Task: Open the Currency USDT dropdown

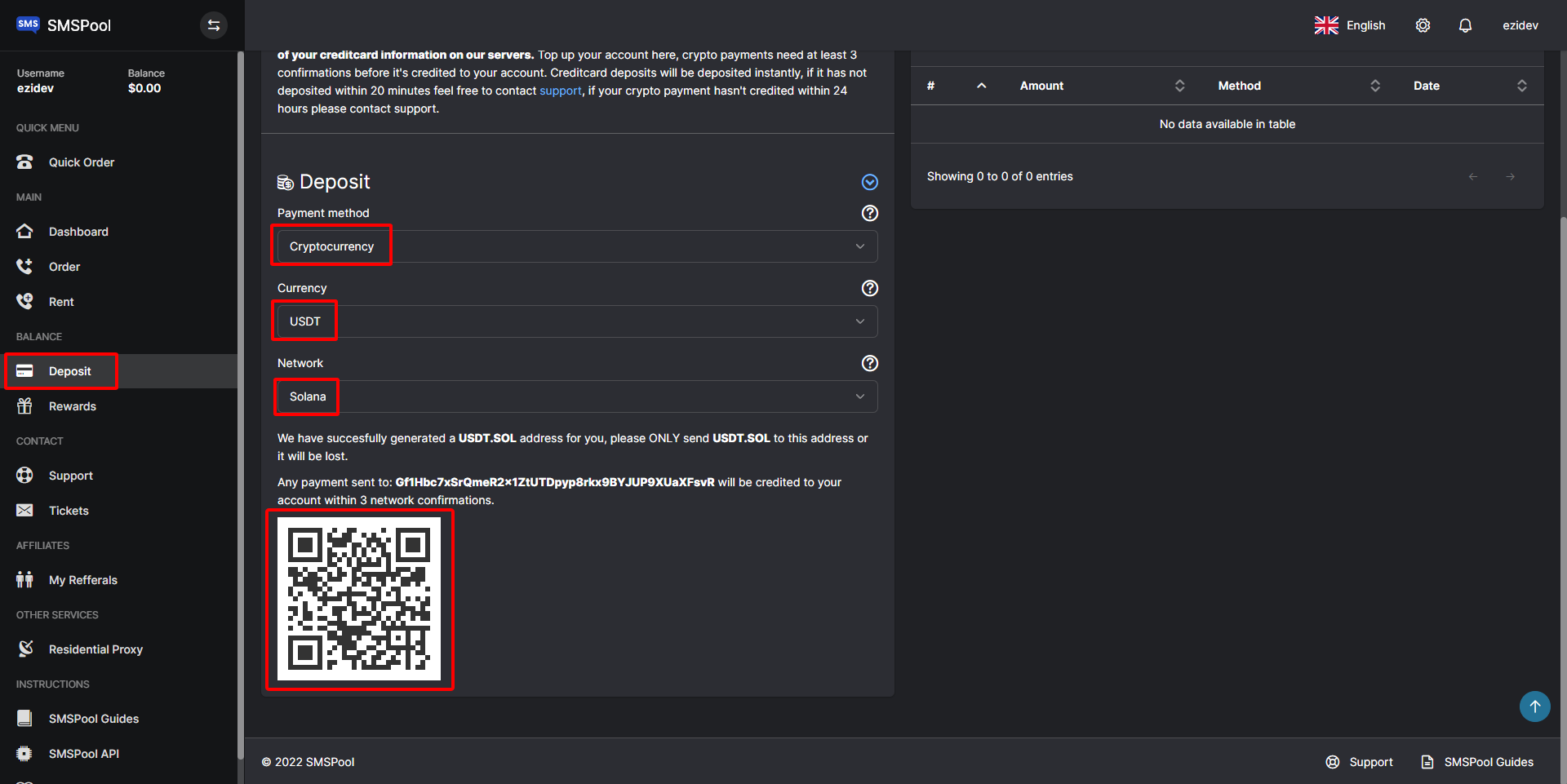Action: (577, 321)
